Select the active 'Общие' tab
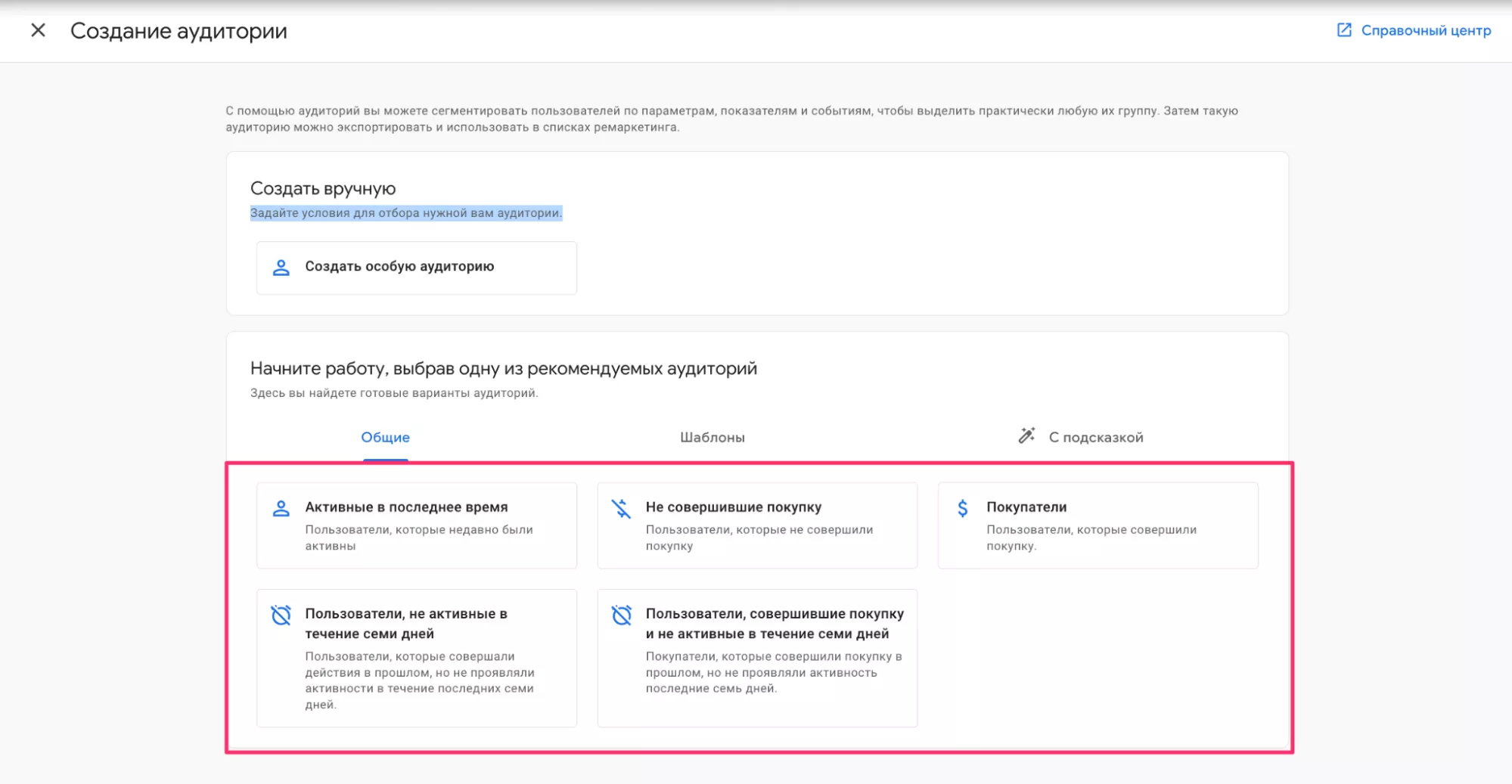The image size is (1512, 784). 385,437
